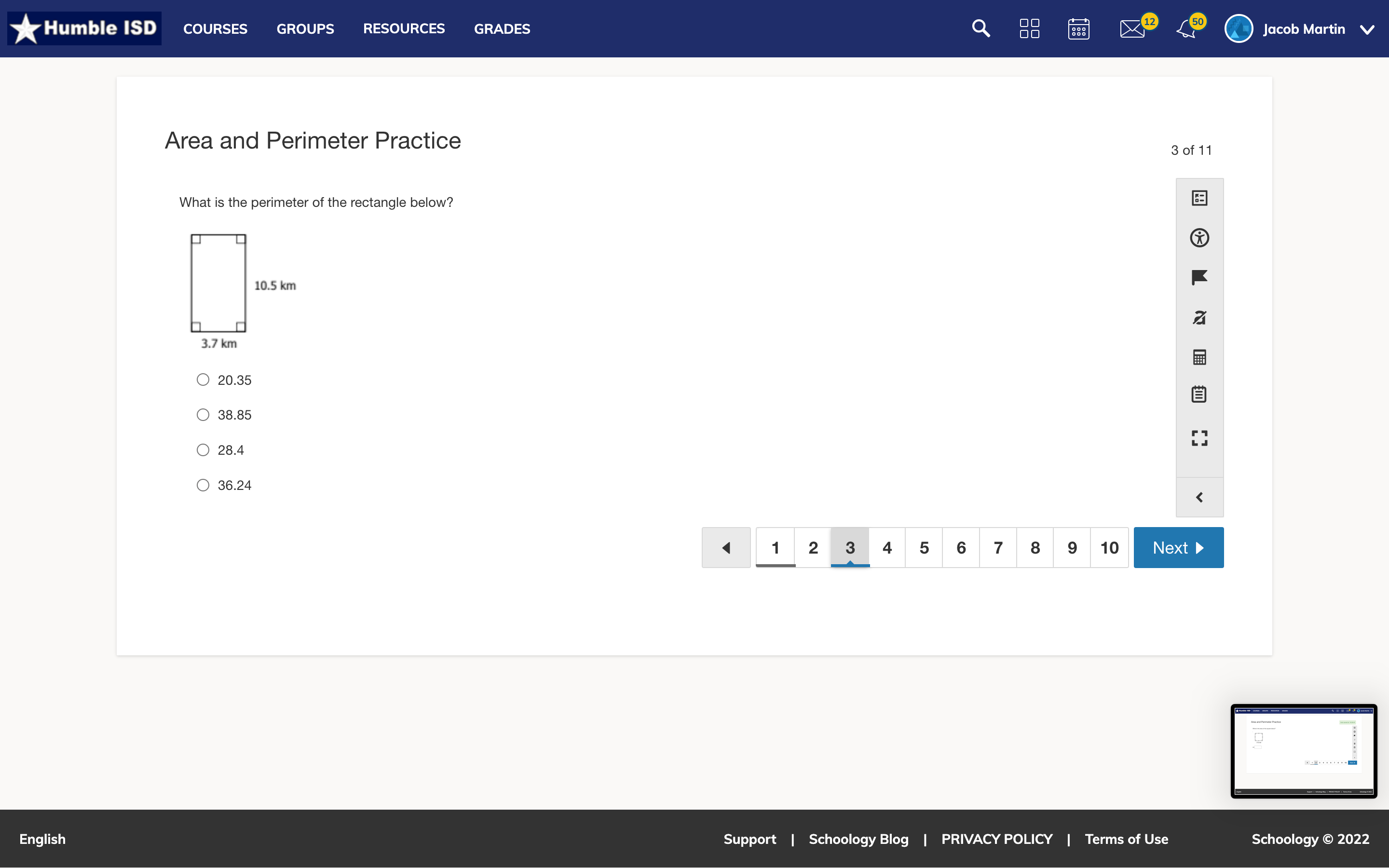Switch to the COURSES menu
The image size is (1389, 868).
[x=215, y=28]
